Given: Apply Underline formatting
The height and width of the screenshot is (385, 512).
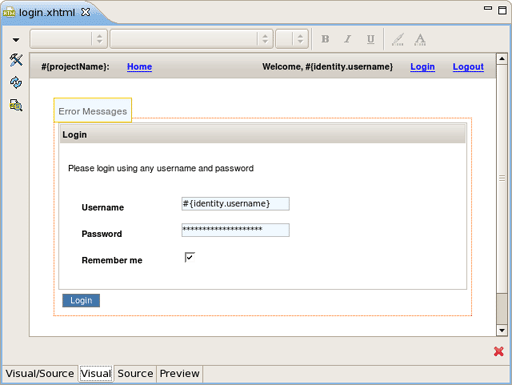Looking at the screenshot, I should 370,39.
